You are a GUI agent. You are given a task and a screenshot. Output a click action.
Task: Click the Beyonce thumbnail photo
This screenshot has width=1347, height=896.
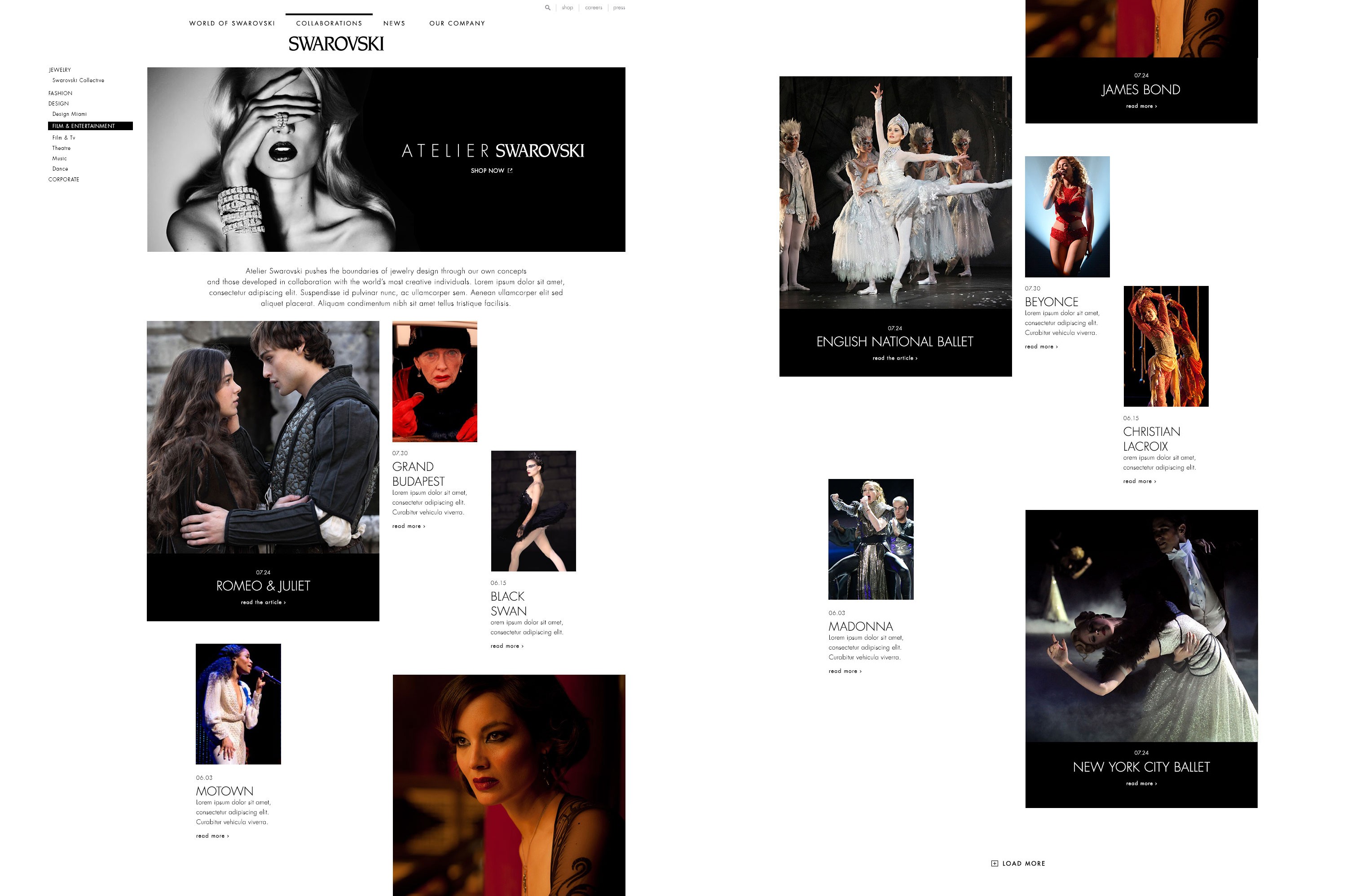point(1066,216)
